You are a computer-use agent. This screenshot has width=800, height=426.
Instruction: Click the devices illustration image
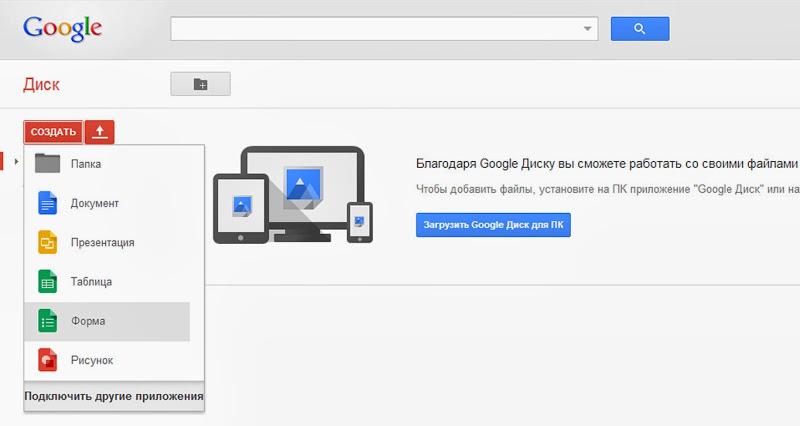pos(293,195)
